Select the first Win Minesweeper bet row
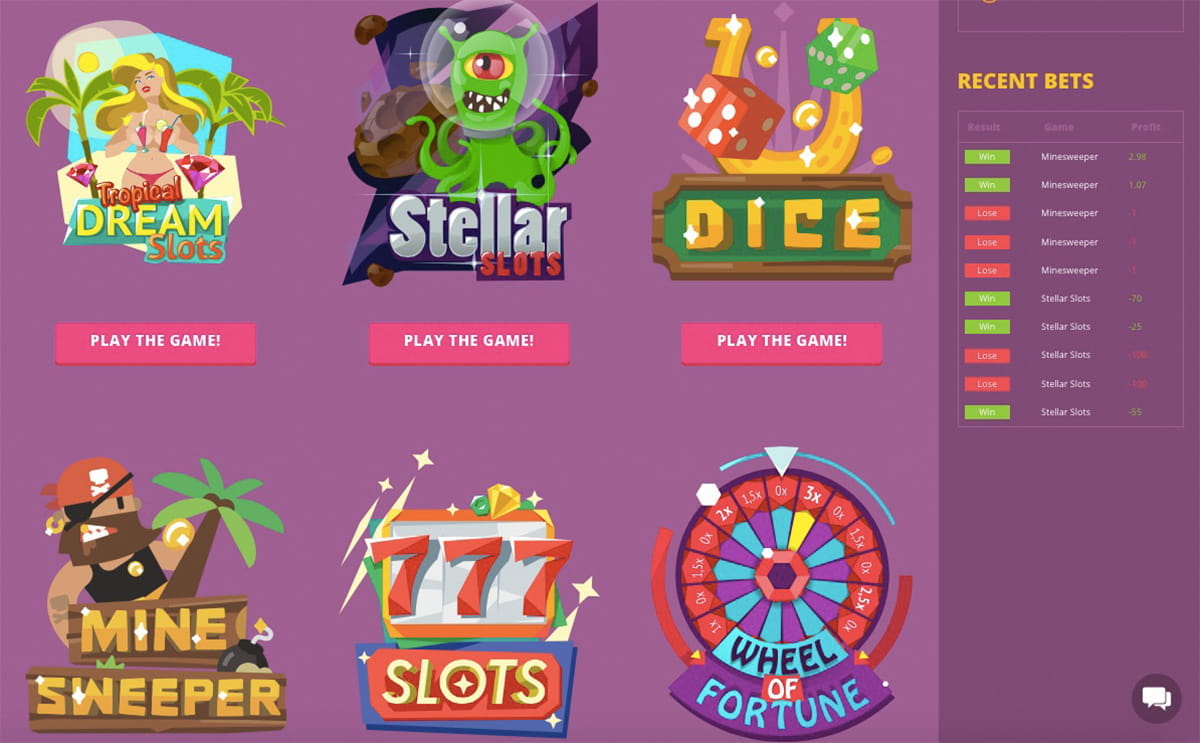Screen dimensions: 1200x743 coord(1070,157)
